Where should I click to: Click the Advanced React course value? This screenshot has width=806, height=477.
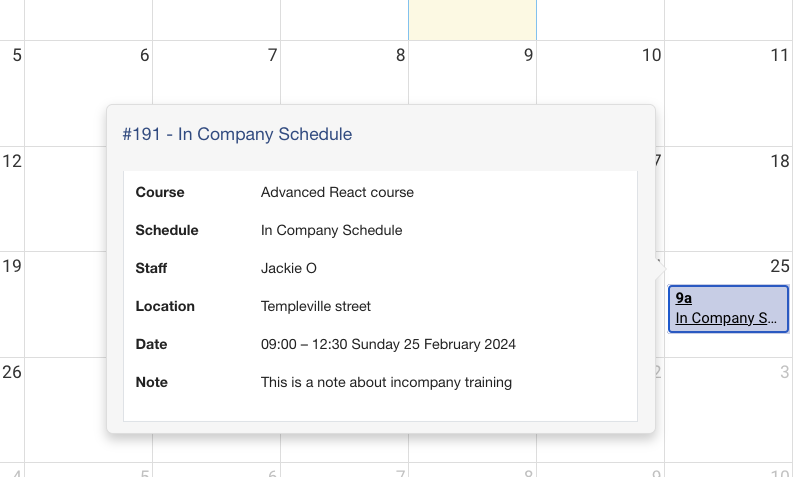337,192
